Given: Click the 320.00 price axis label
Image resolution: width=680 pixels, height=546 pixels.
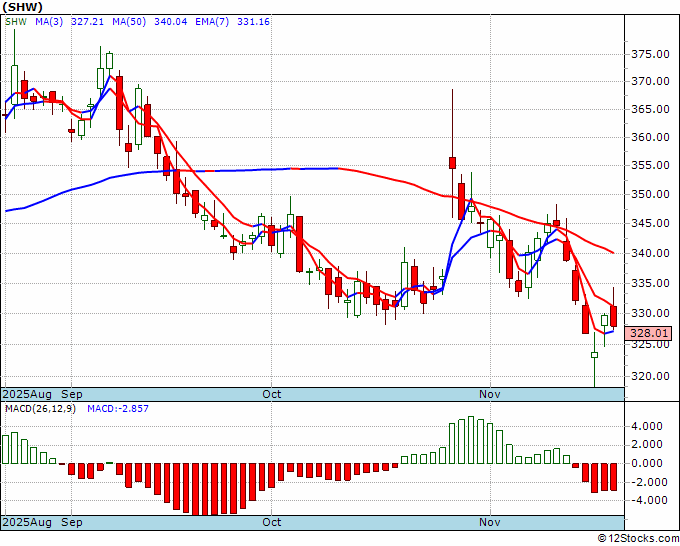Looking at the screenshot, I should click(x=650, y=376).
